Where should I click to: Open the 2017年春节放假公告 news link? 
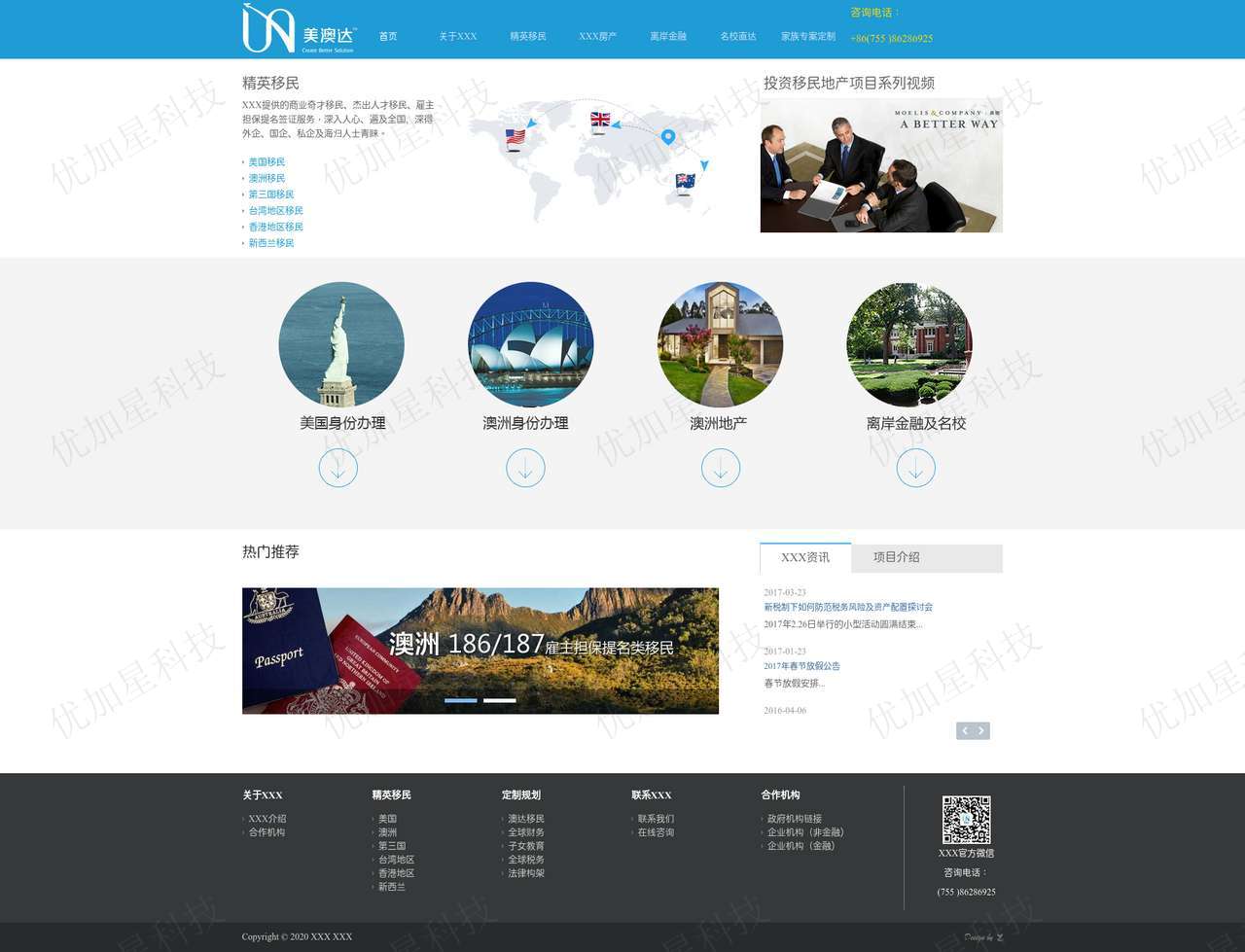tap(801, 666)
